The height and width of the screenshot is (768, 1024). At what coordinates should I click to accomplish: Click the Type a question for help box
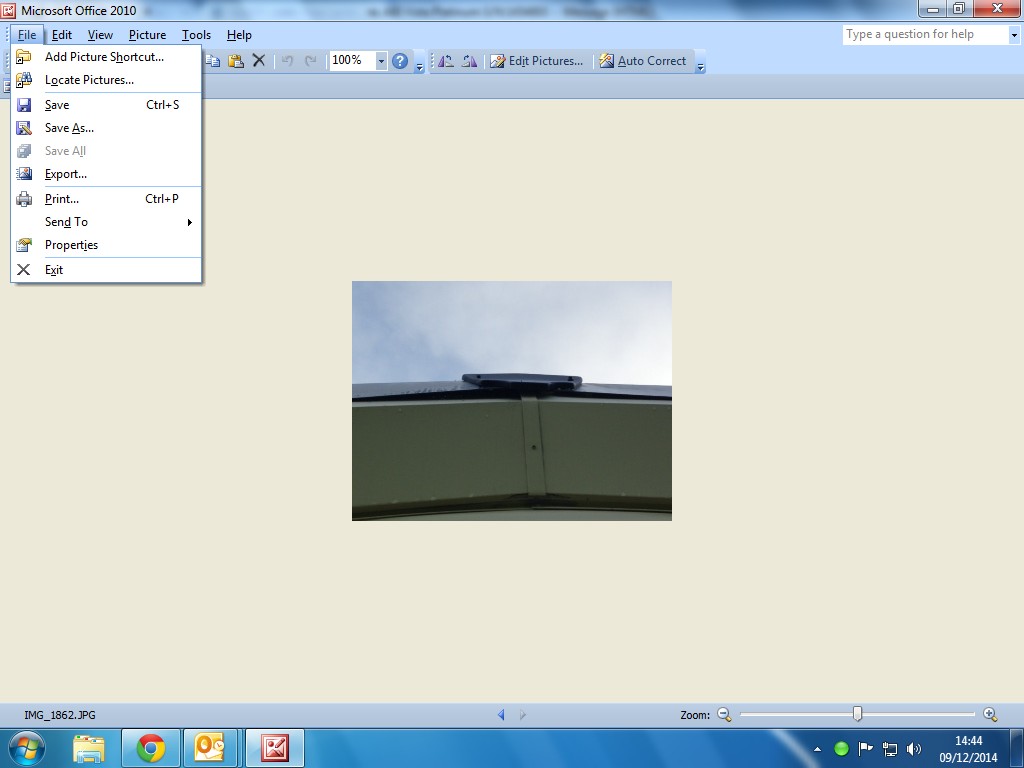point(925,35)
